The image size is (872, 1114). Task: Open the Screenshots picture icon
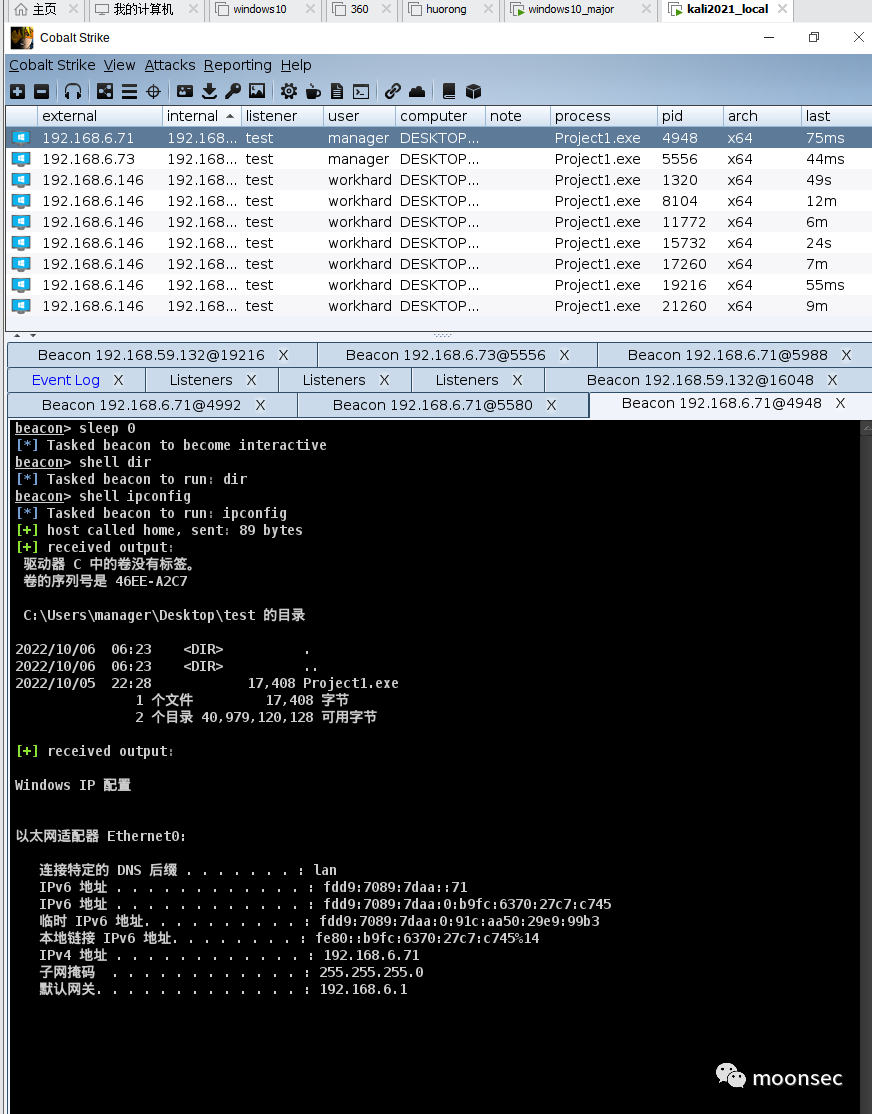[257, 91]
